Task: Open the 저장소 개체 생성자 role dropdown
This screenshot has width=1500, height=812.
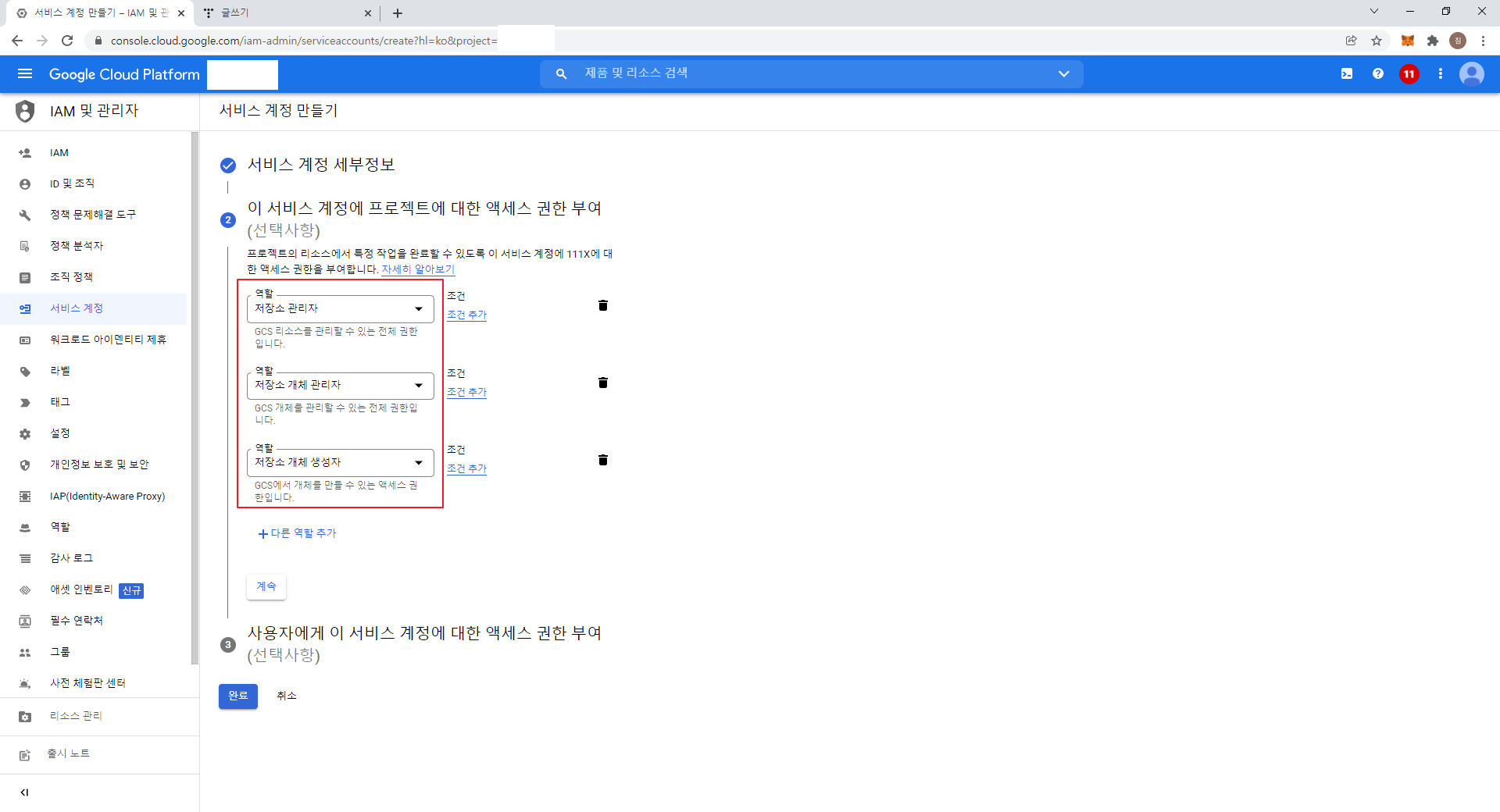Action: click(341, 463)
